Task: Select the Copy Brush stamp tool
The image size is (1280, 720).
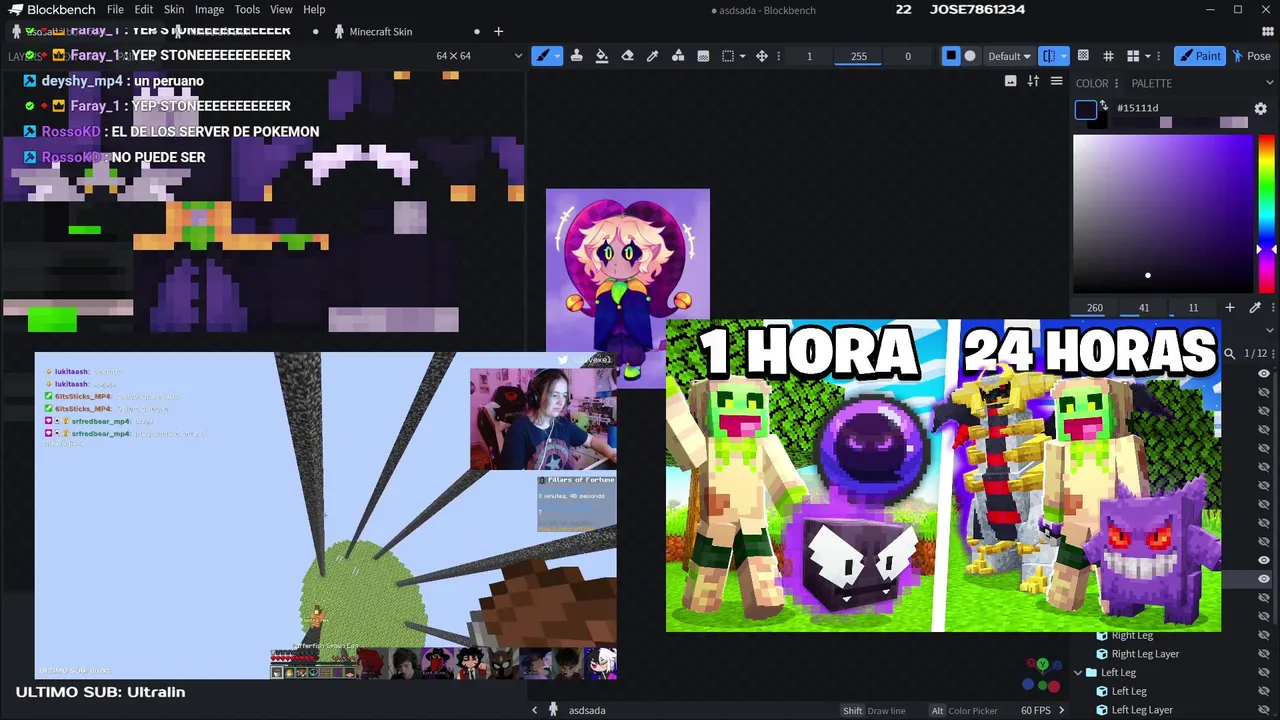Action: pyautogui.click(x=577, y=56)
